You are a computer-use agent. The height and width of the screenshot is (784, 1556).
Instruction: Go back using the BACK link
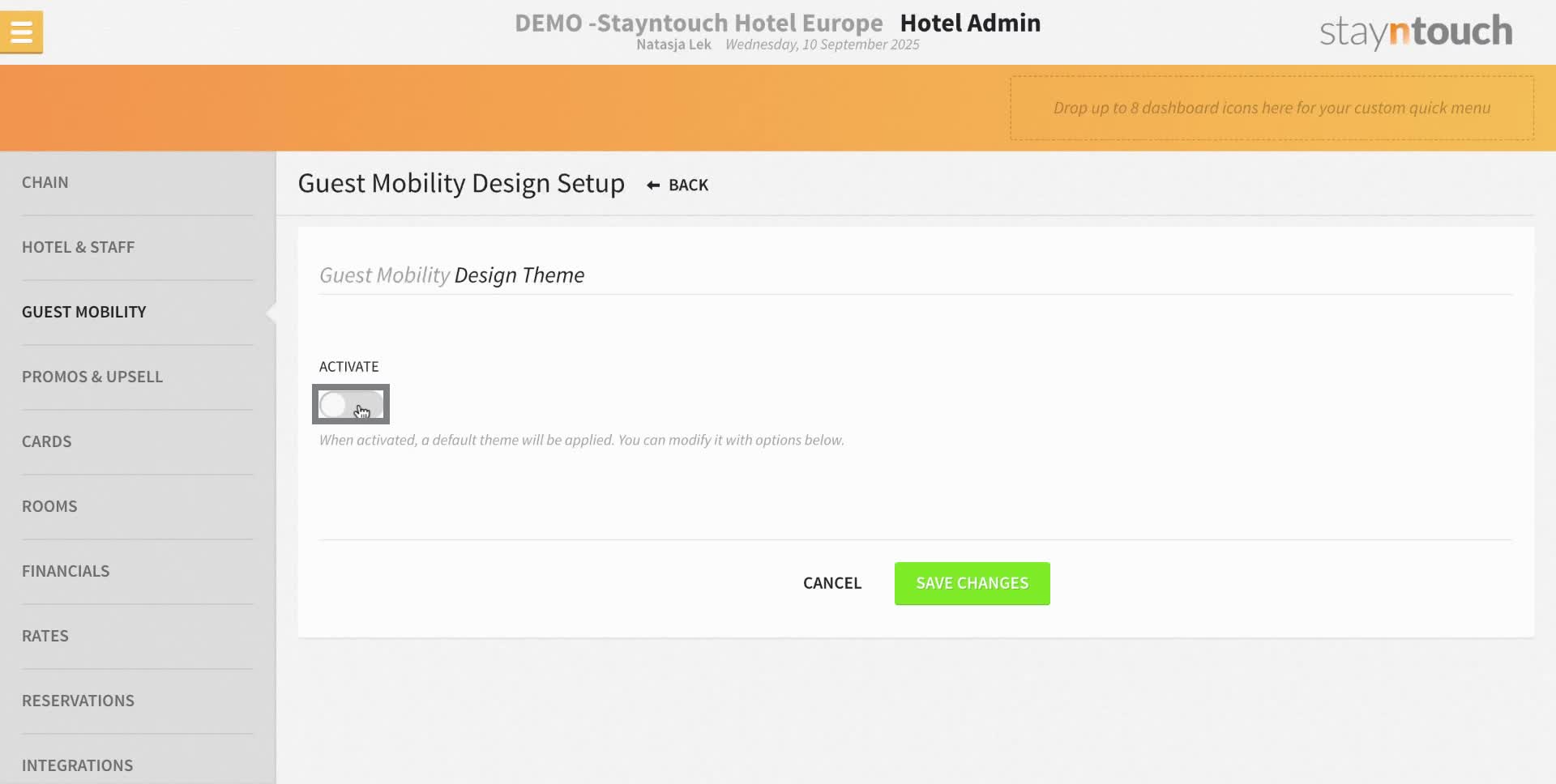(x=678, y=185)
